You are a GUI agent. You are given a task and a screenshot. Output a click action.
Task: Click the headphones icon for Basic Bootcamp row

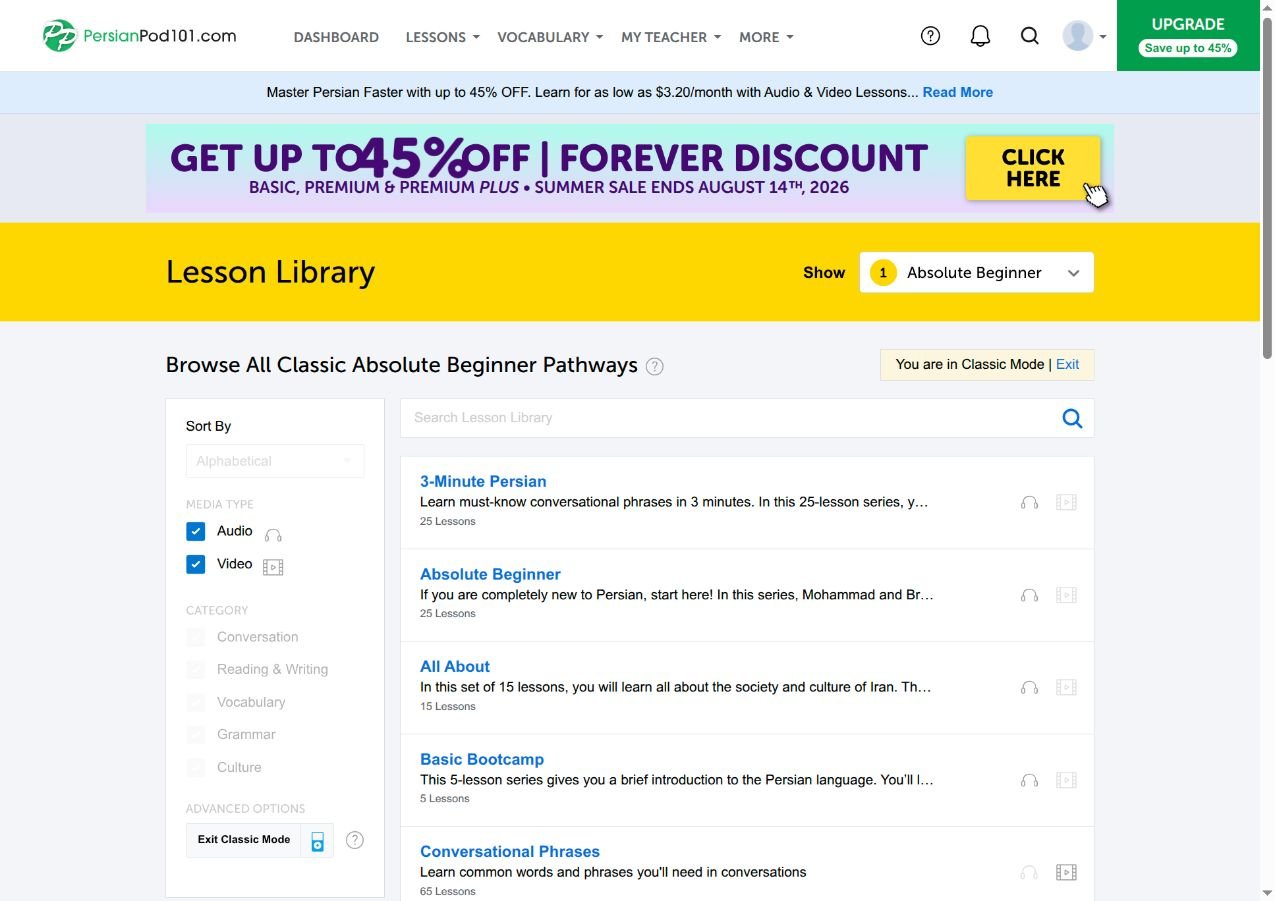pos(1029,780)
